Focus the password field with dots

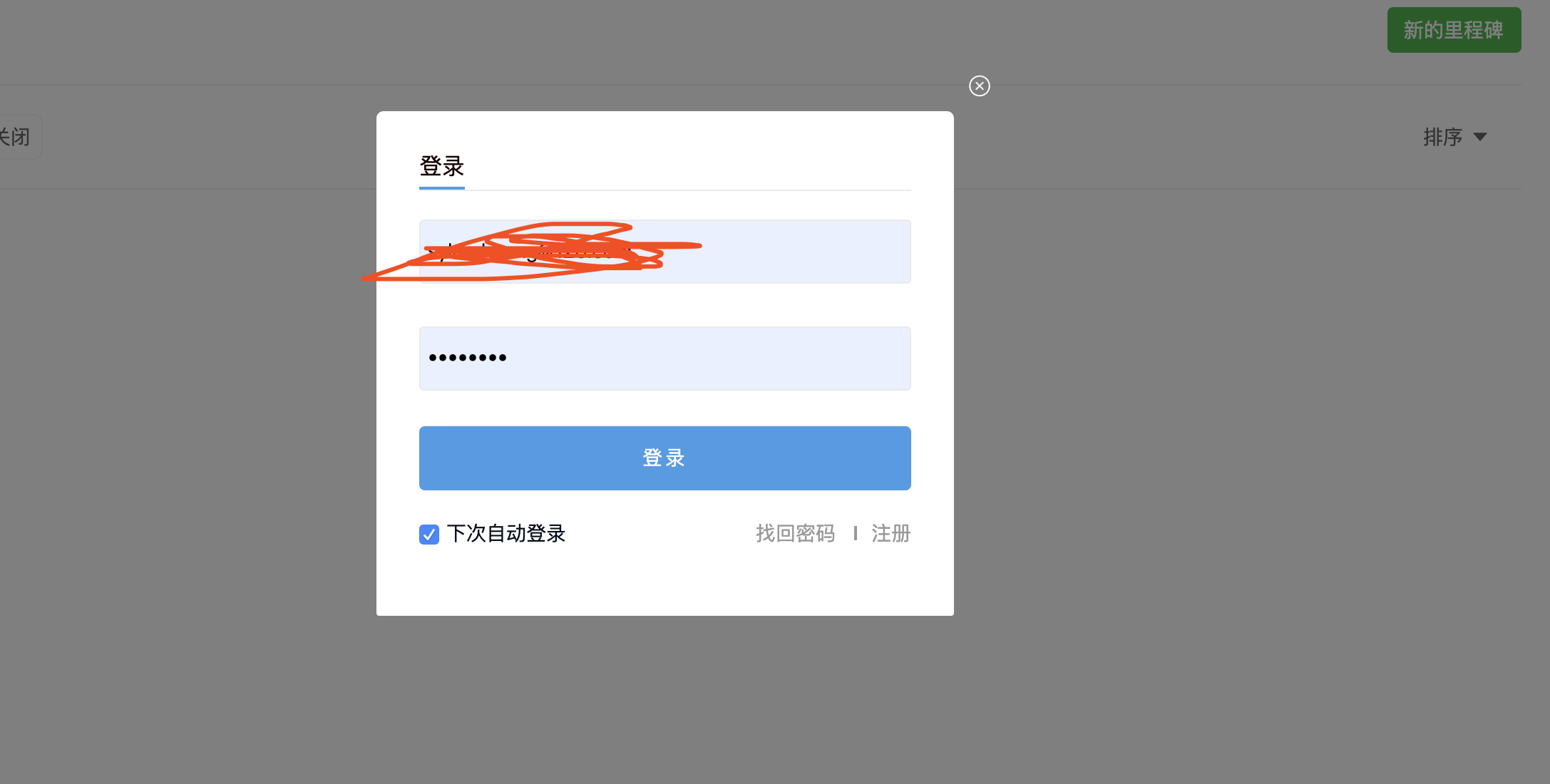[665, 359]
